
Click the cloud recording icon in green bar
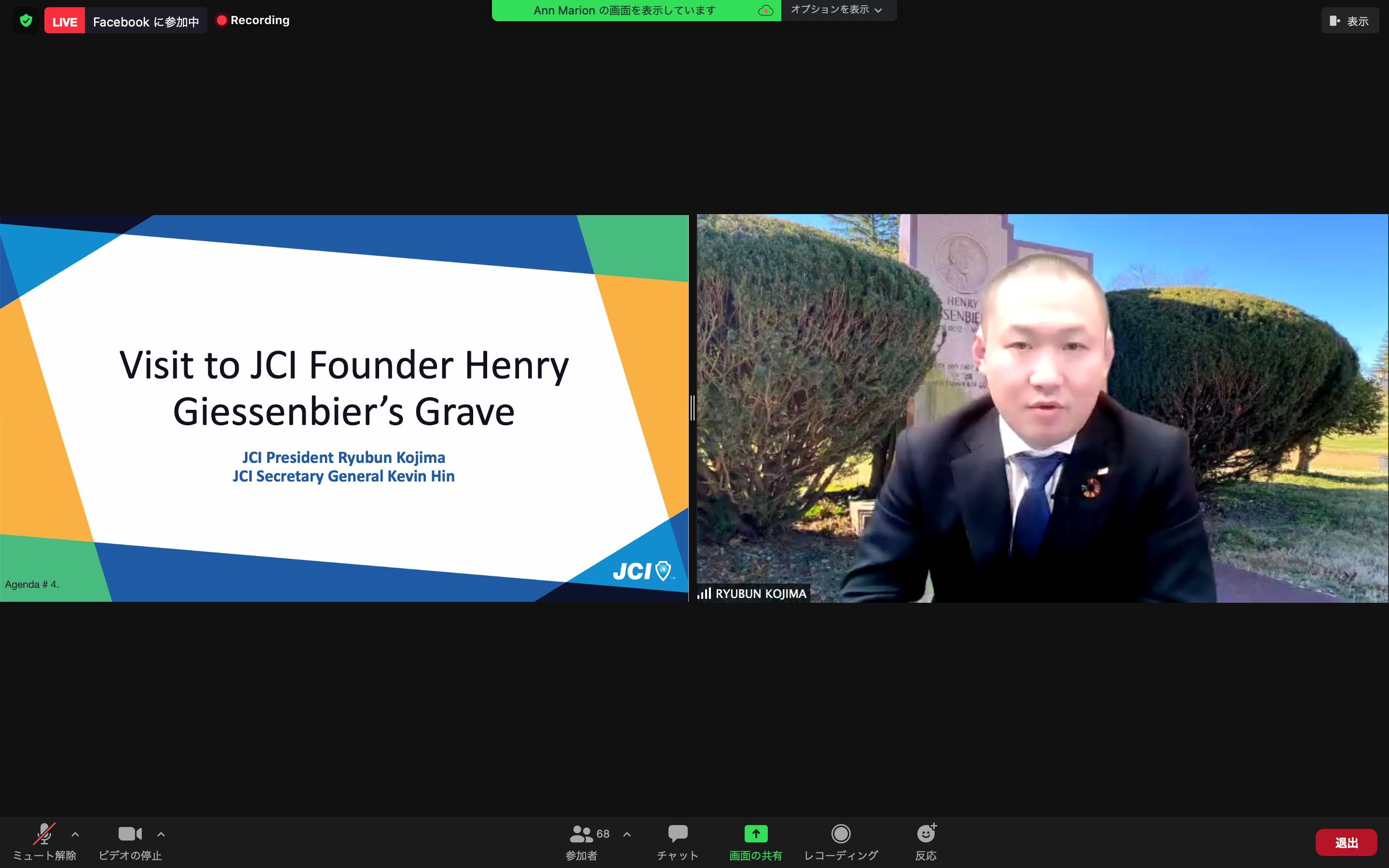765,10
